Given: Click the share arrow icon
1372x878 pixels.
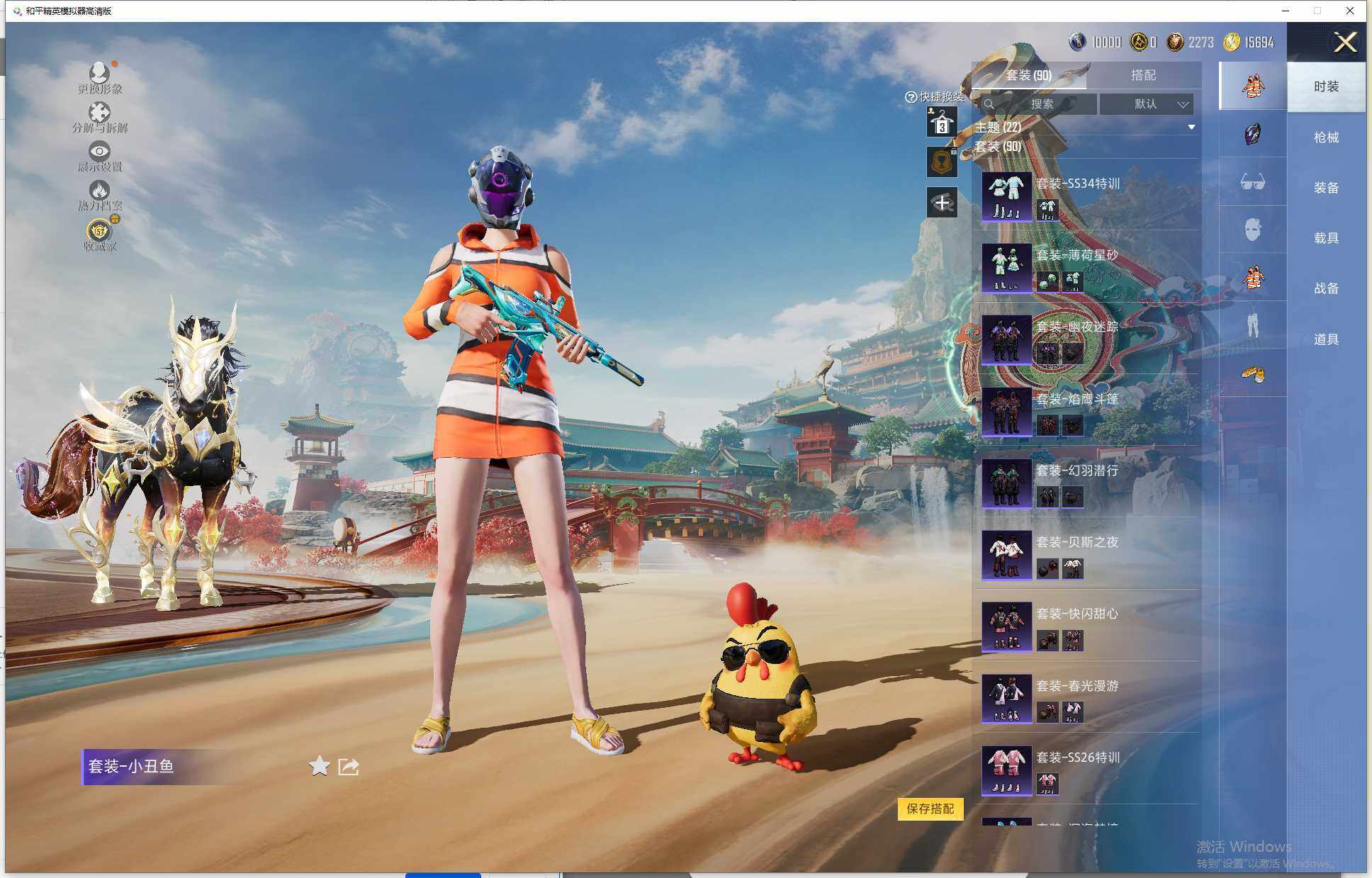Looking at the screenshot, I should coord(349,766).
